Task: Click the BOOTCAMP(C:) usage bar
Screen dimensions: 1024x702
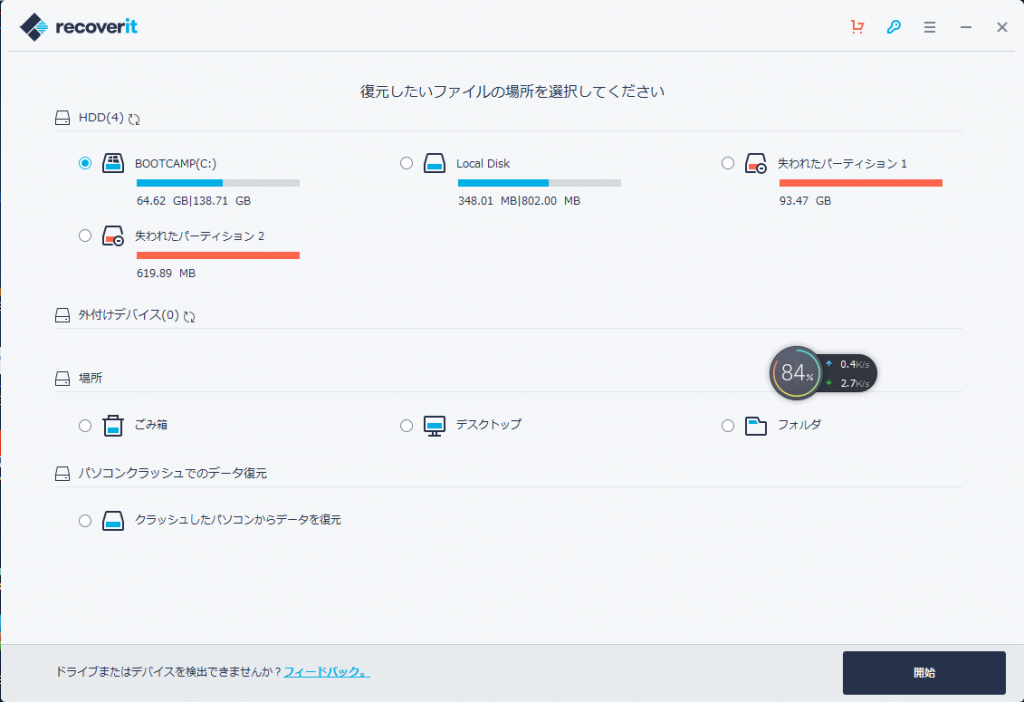Action: (x=218, y=183)
